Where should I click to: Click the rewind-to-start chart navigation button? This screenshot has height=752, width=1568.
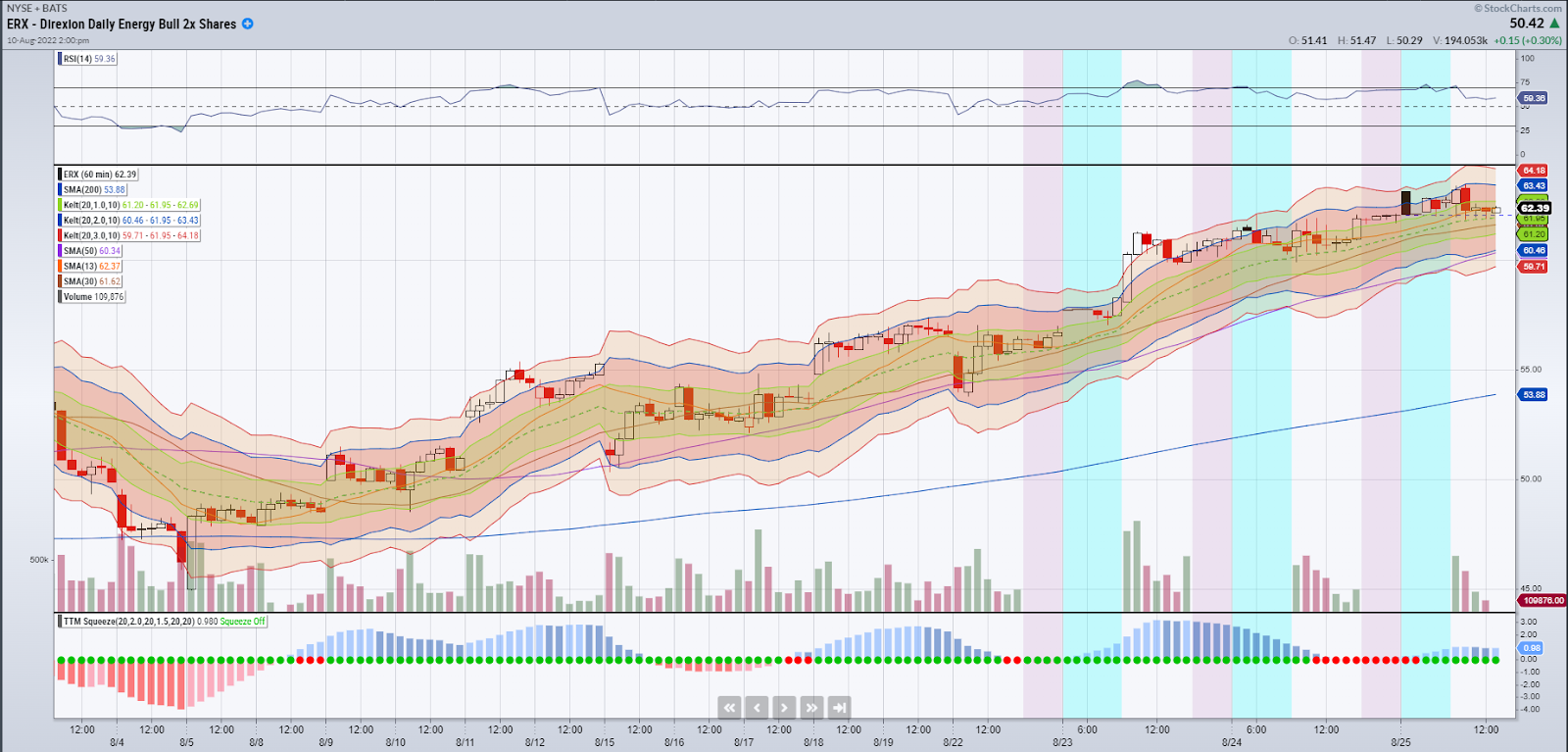(729, 707)
